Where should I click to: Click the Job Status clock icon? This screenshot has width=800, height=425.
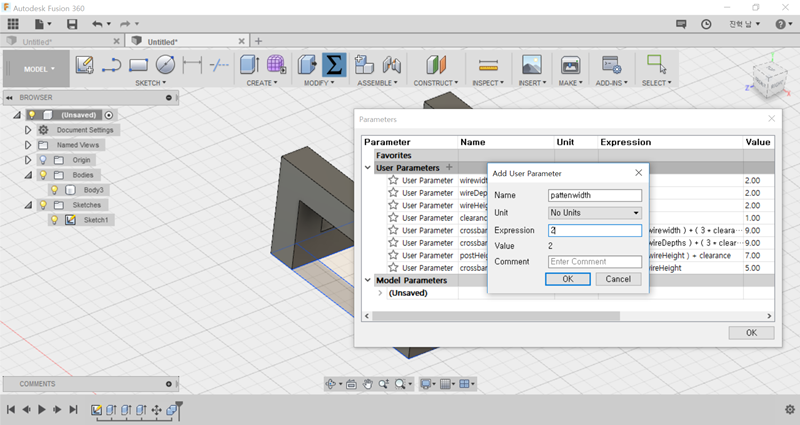tap(708, 23)
